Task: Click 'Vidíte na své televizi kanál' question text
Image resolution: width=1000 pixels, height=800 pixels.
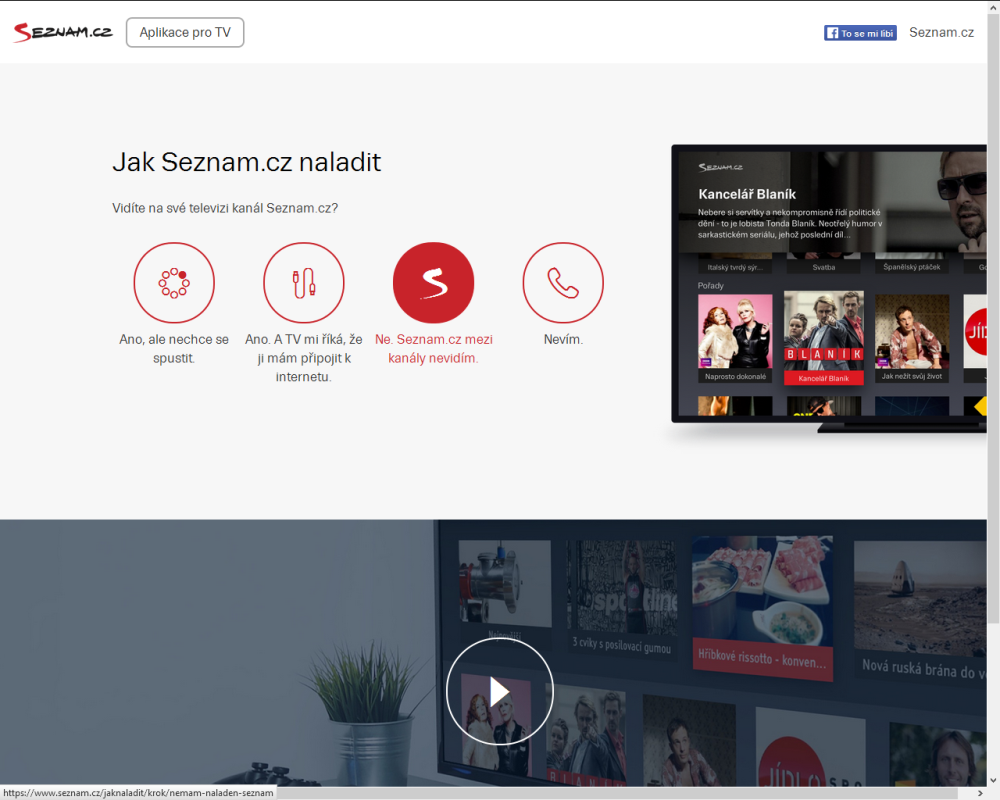Action: (x=225, y=208)
